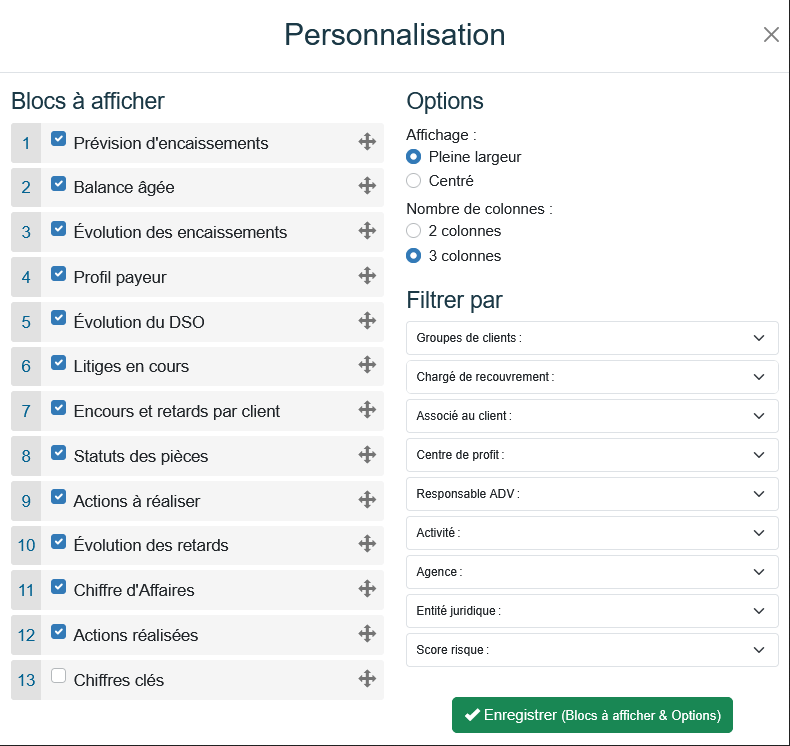Click the move handle beside Chiffre d'Affaires

coord(367,589)
